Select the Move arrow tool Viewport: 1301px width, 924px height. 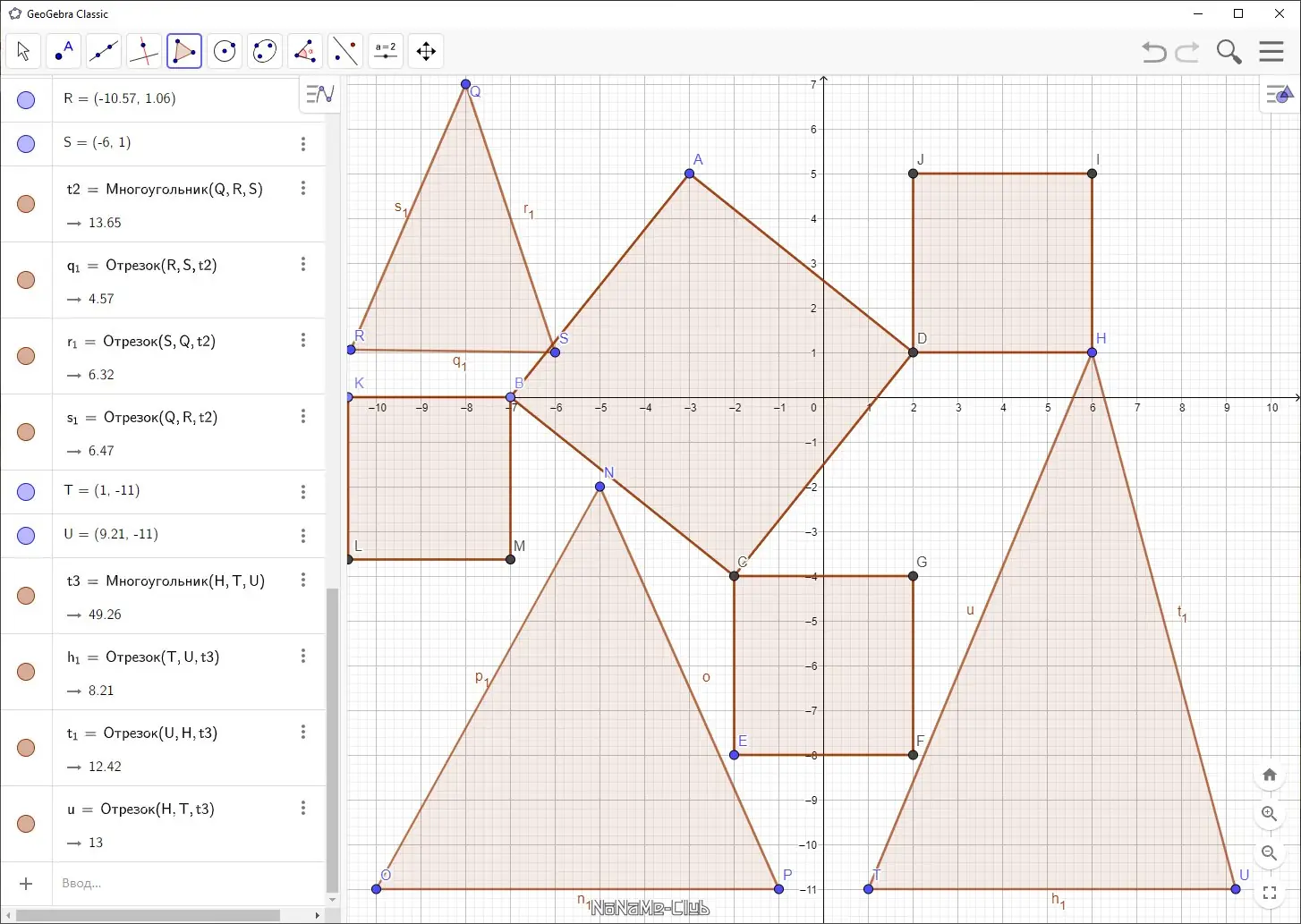(23, 51)
